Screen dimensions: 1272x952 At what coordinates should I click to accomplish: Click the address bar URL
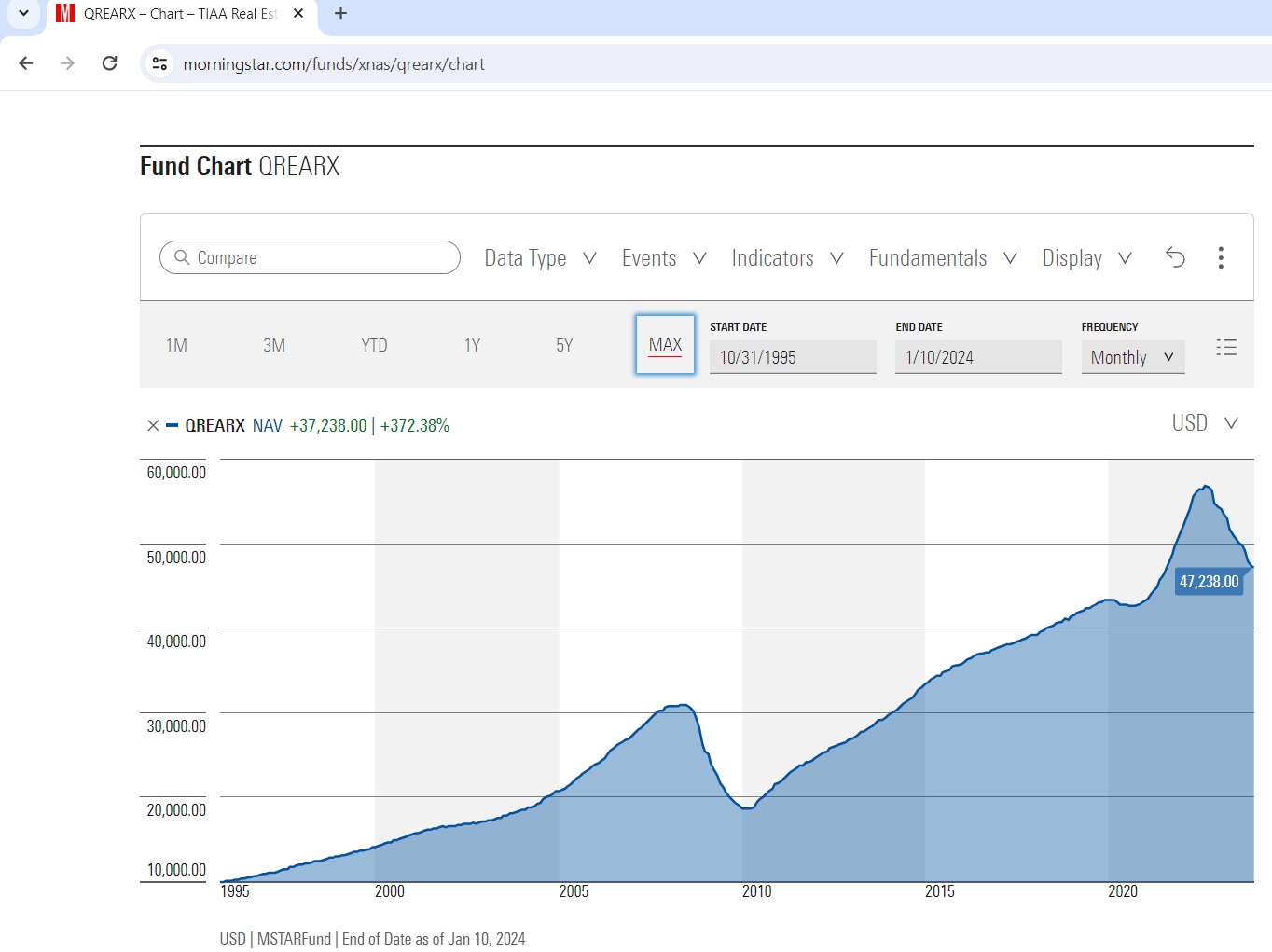(x=334, y=64)
